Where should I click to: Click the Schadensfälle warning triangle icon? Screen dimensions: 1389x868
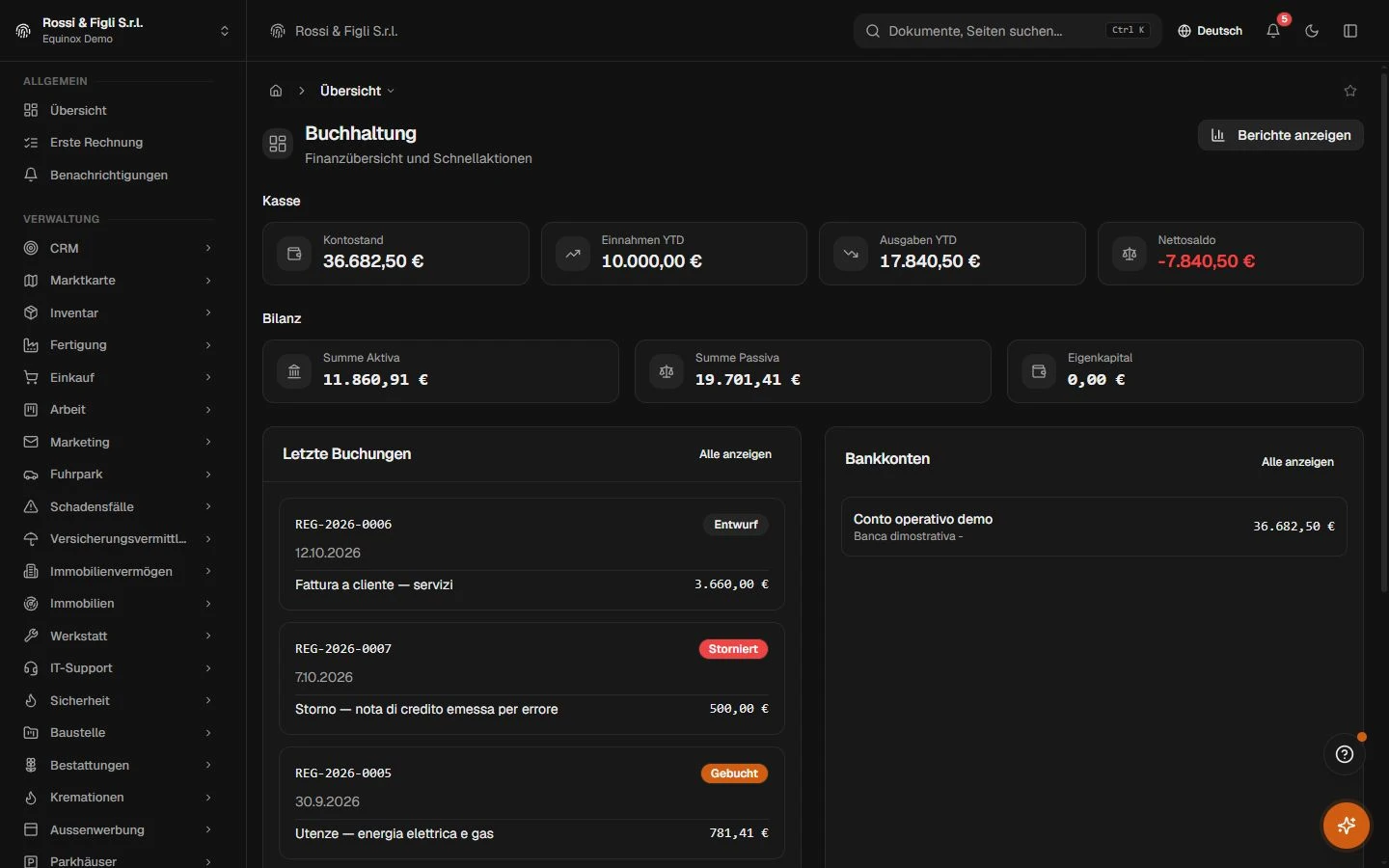tap(31, 506)
